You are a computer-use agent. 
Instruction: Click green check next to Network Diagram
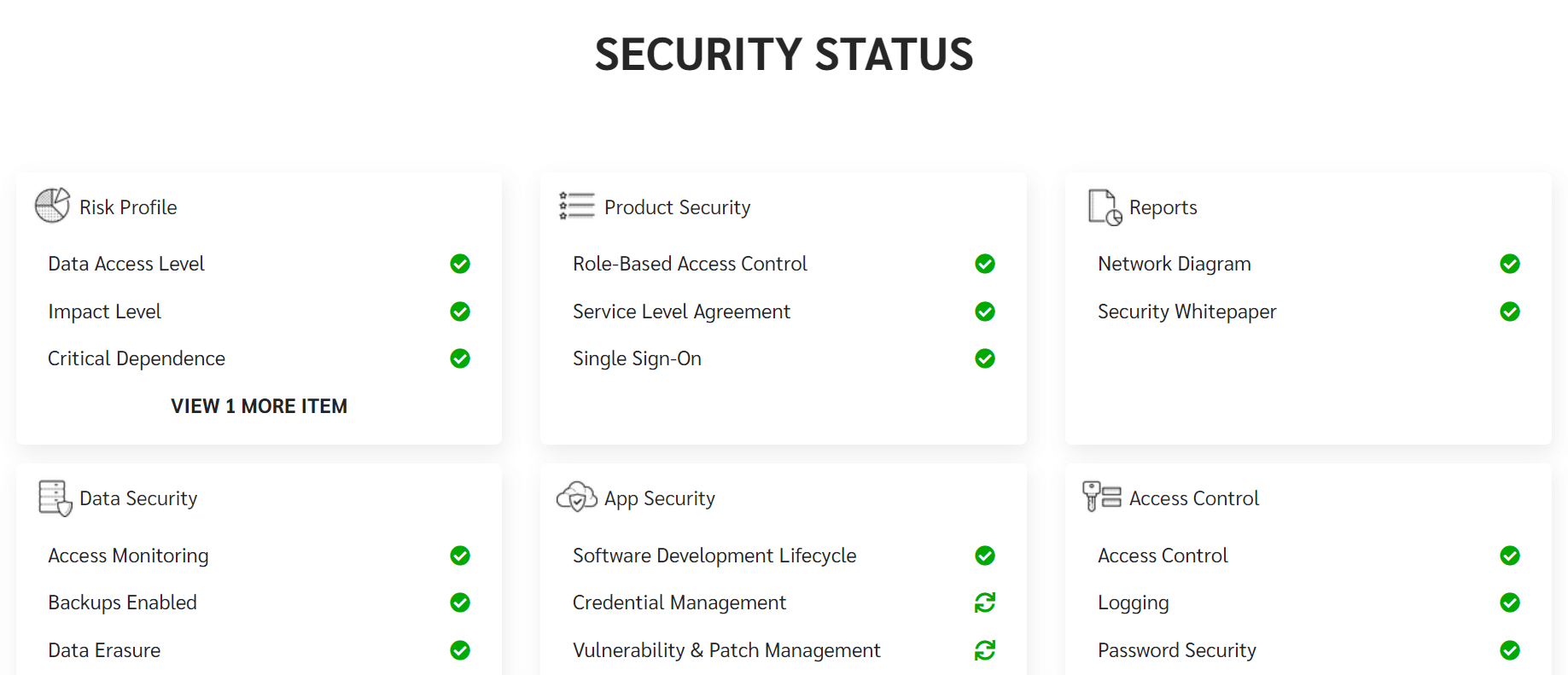1510,264
